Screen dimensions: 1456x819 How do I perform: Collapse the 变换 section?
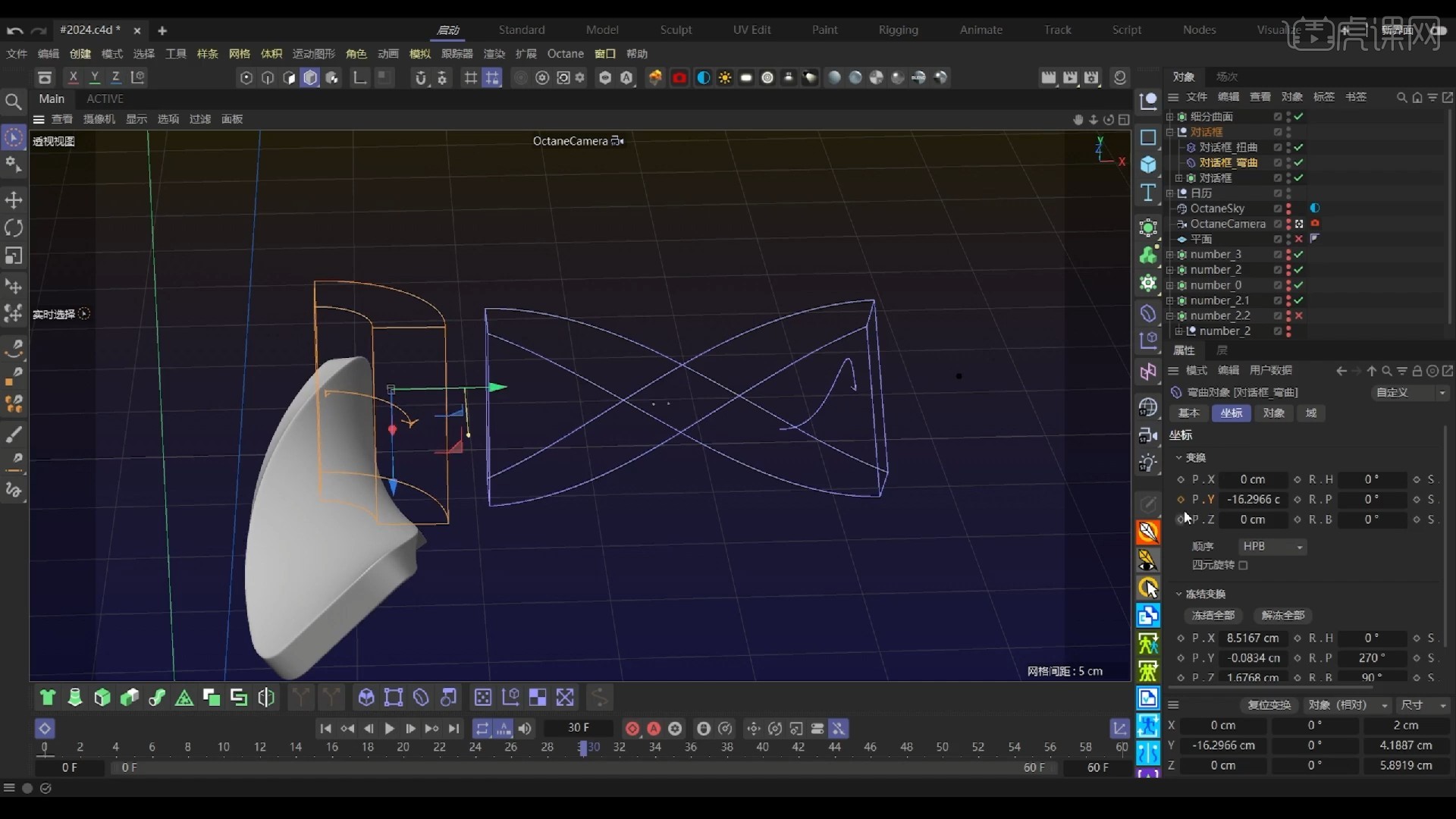(x=1179, y=457)
